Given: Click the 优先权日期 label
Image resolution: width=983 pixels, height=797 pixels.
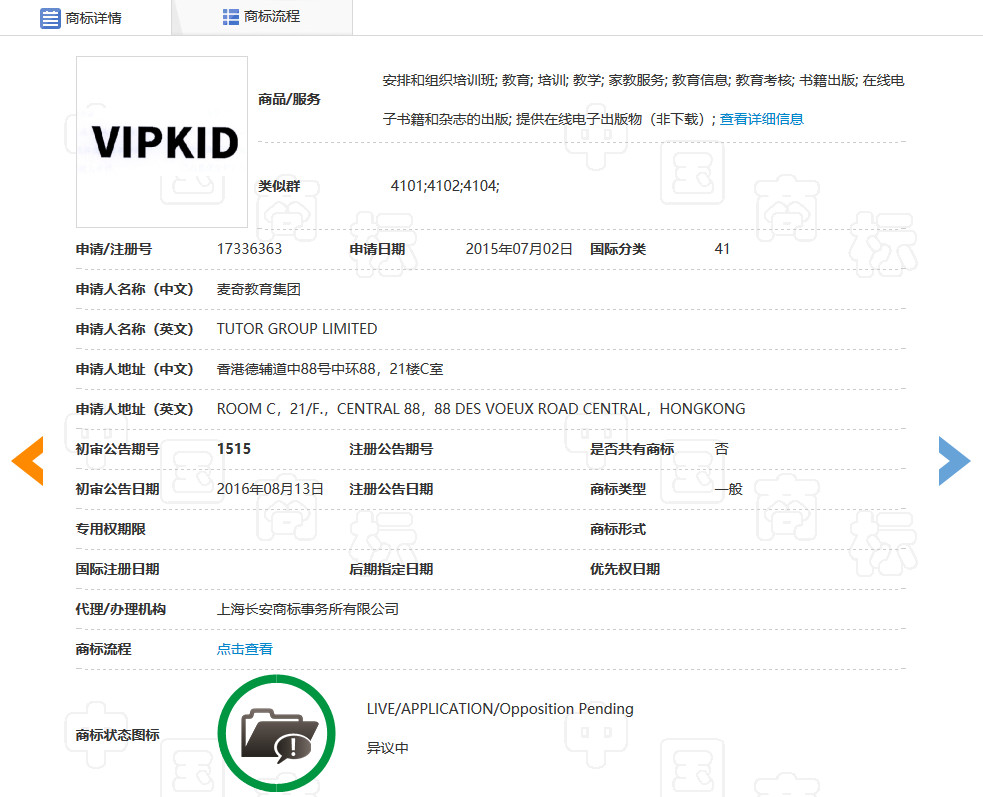Looking at the screenshot, I should point(624,569).
